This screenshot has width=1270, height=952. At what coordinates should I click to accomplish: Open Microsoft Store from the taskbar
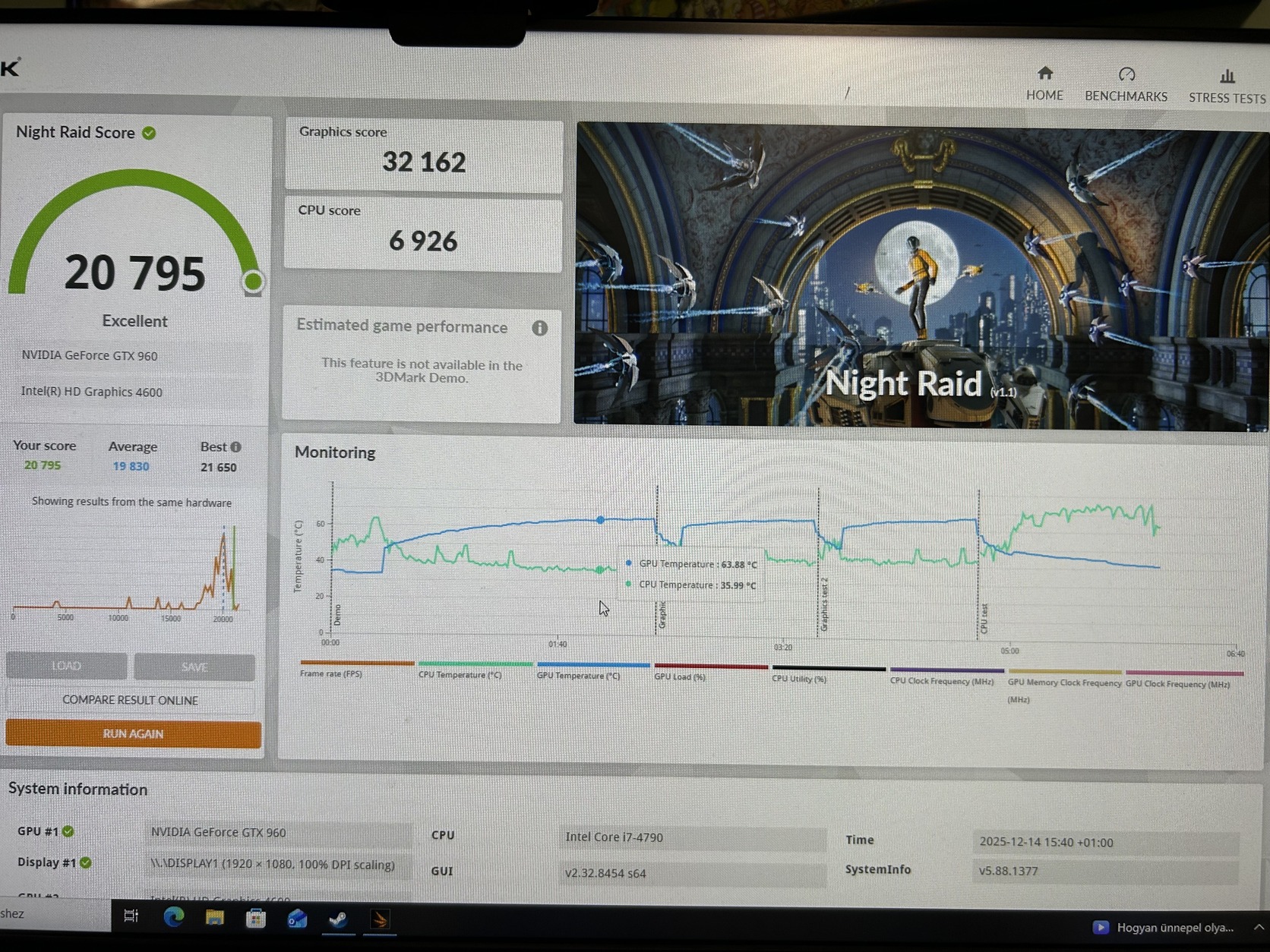click(x=255, y=919)
